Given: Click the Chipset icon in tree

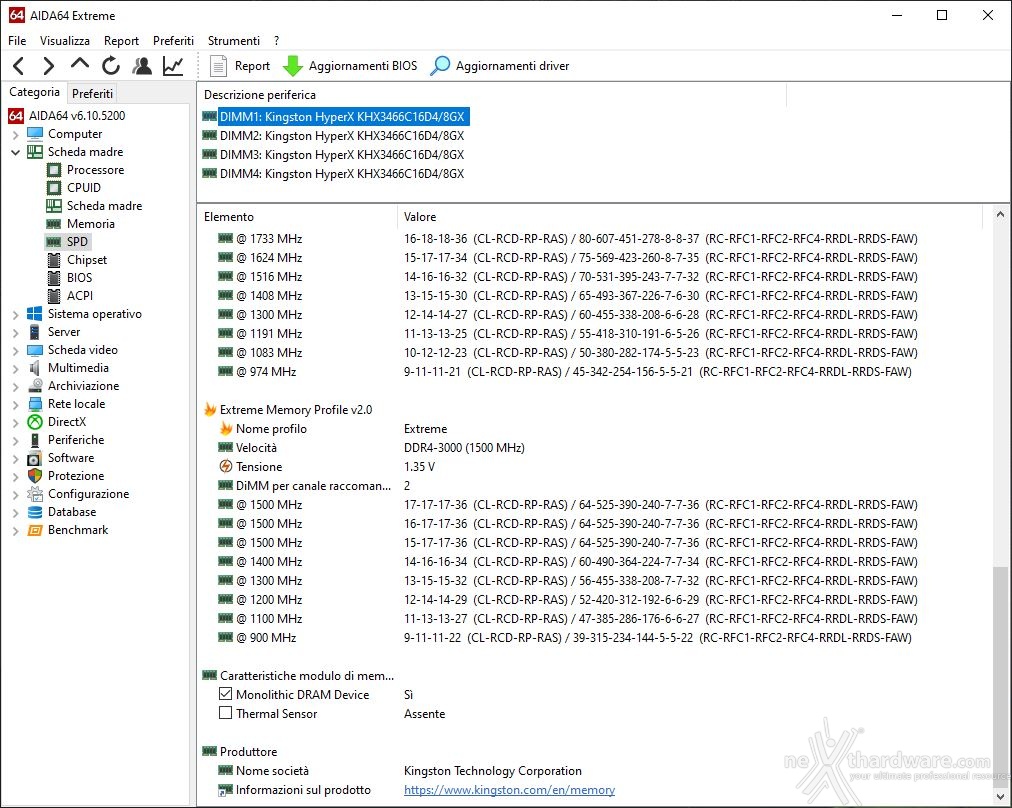Looking at the screenshot, I should click(x=54, y=260).
